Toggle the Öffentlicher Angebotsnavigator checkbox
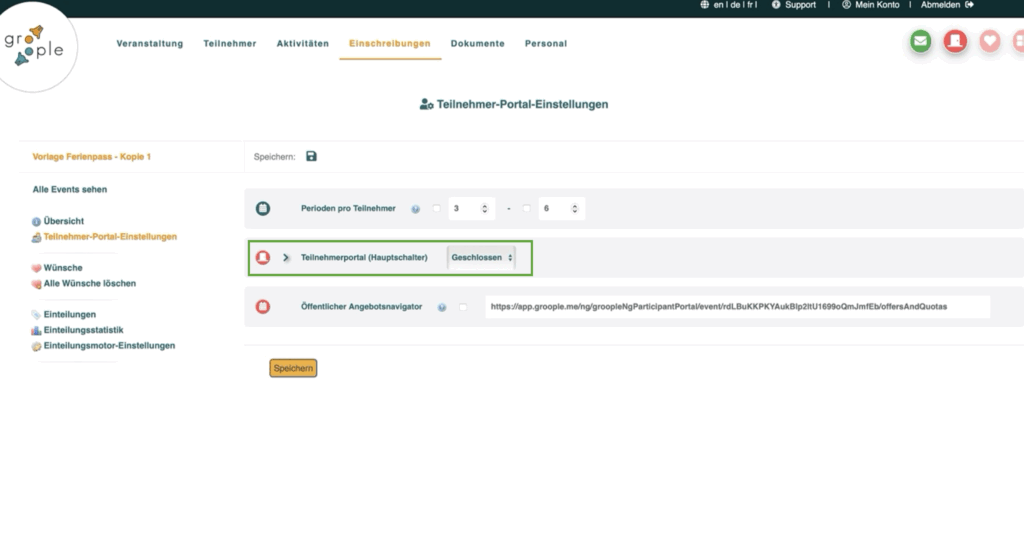This screenshot has height=547, width=1024. 463,307
